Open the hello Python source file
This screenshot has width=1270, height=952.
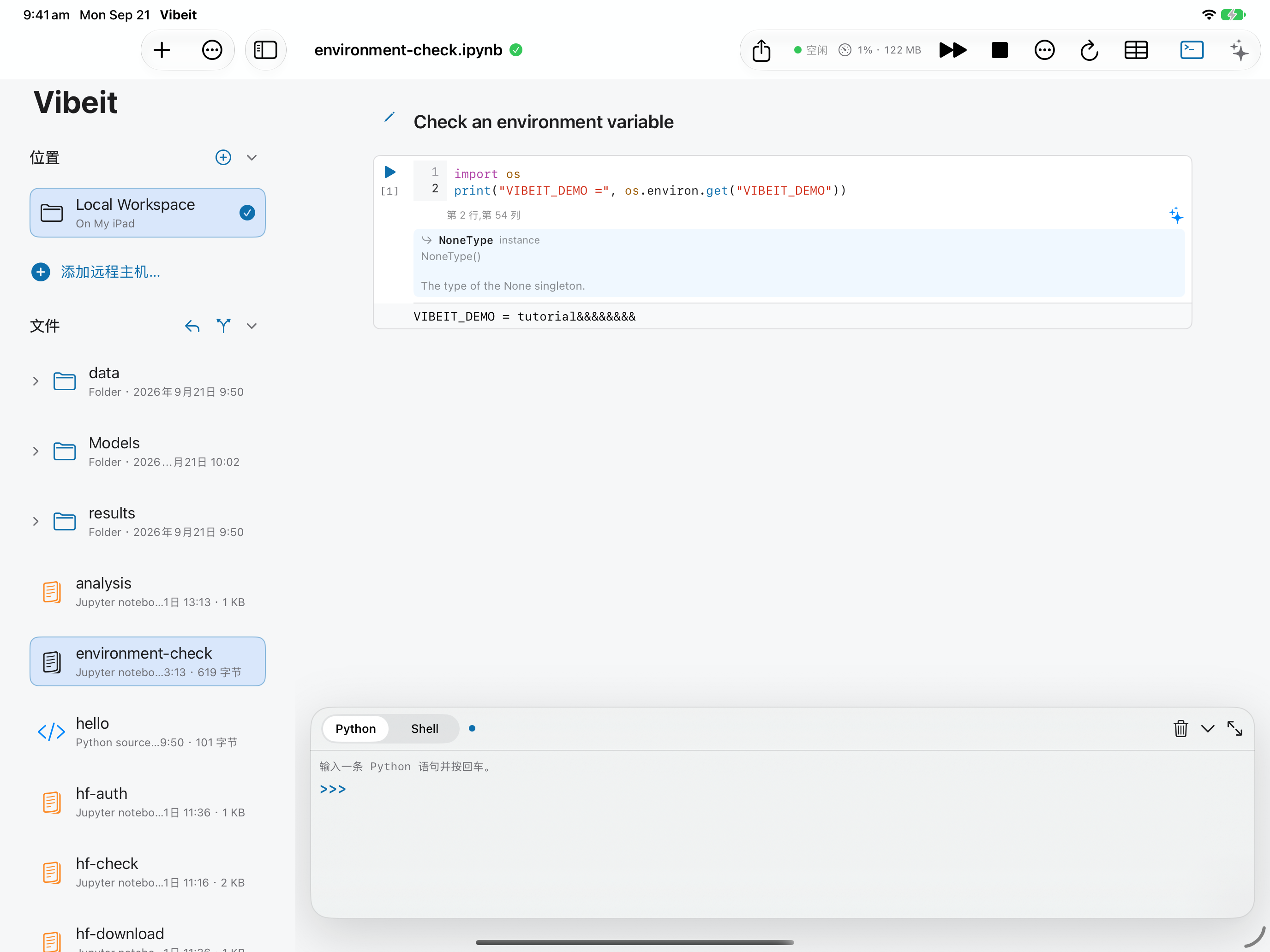148,732
